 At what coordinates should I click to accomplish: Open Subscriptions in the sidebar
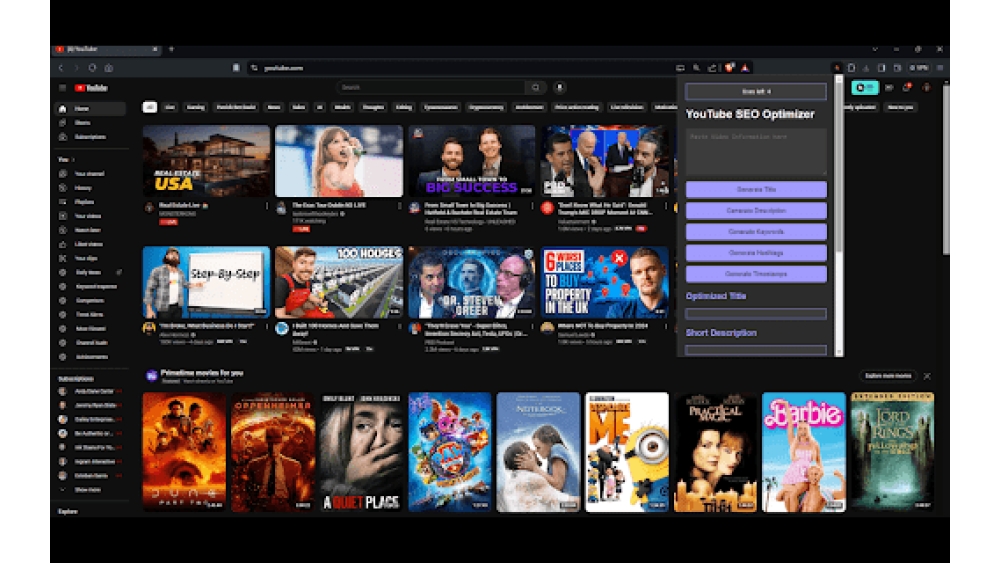pos(90,136)
